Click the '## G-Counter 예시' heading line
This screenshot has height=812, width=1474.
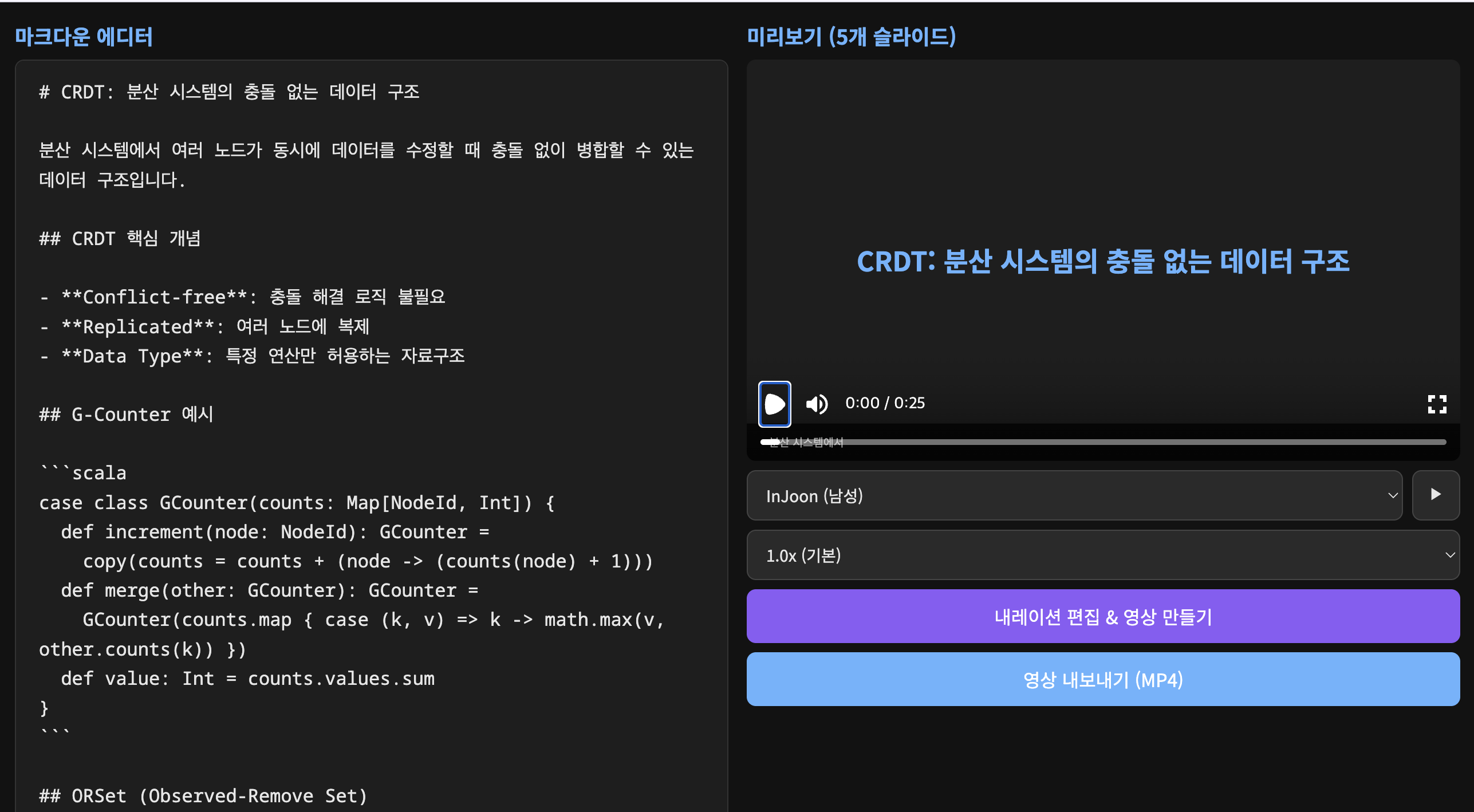coord(126,414)
